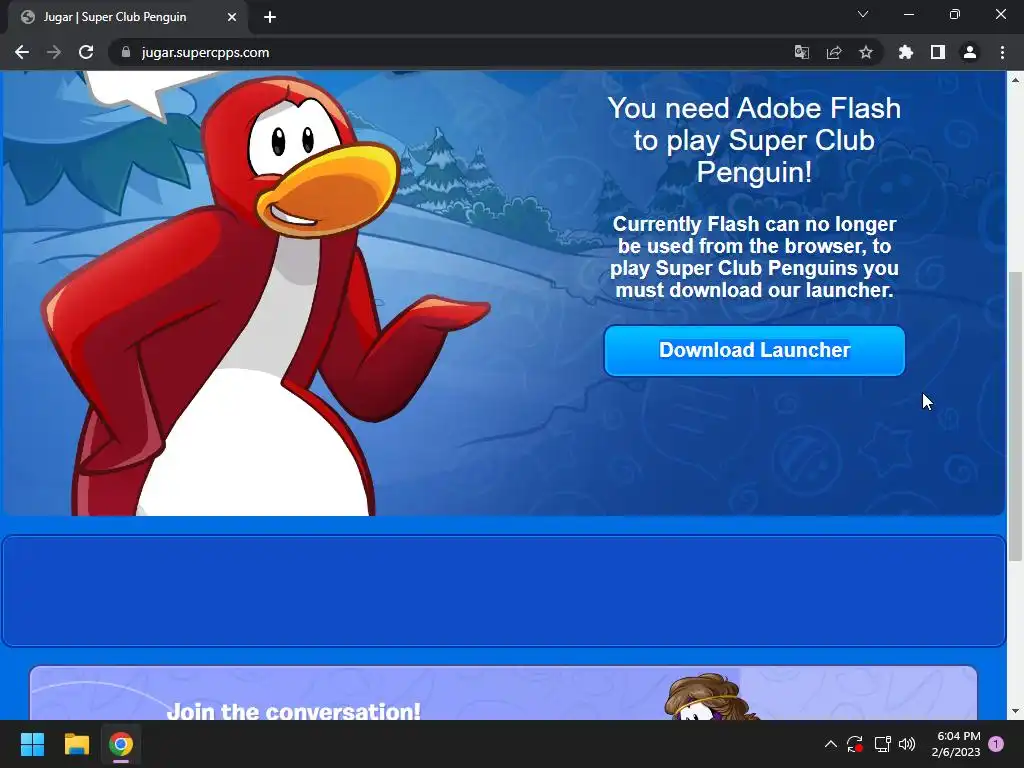The height and width of the screenshot is (768, 1024).
Task: Restore down the Chrome window
Action: pyautogui.click(x=955, y=14)
